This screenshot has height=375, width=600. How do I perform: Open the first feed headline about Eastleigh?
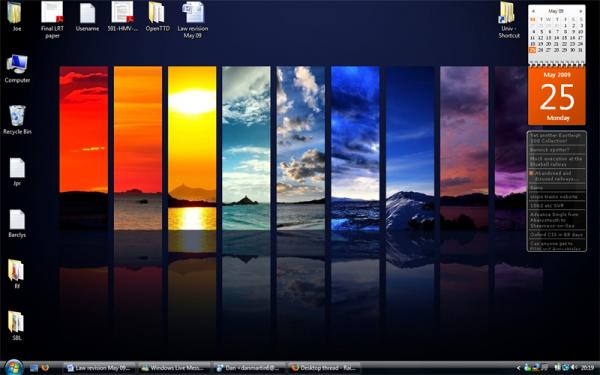point(557,138)
